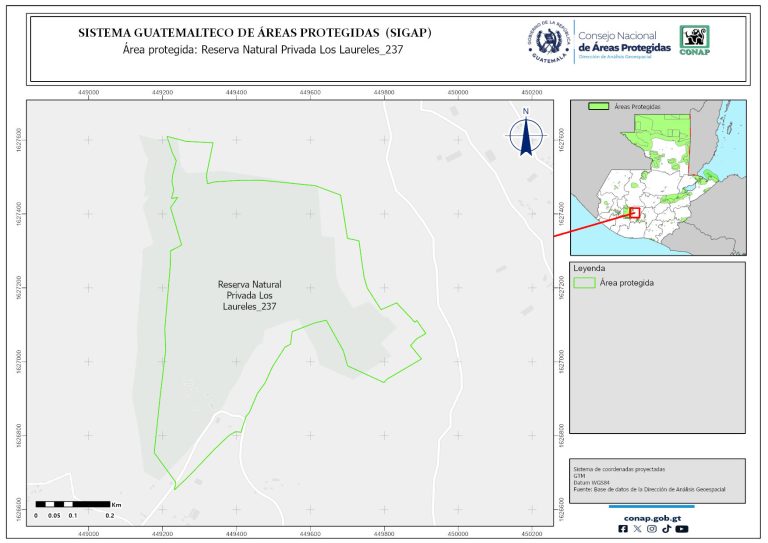The height and width of the screenshot is (543, 768).
Task: Click the Facebook icon
Action: 624,529
